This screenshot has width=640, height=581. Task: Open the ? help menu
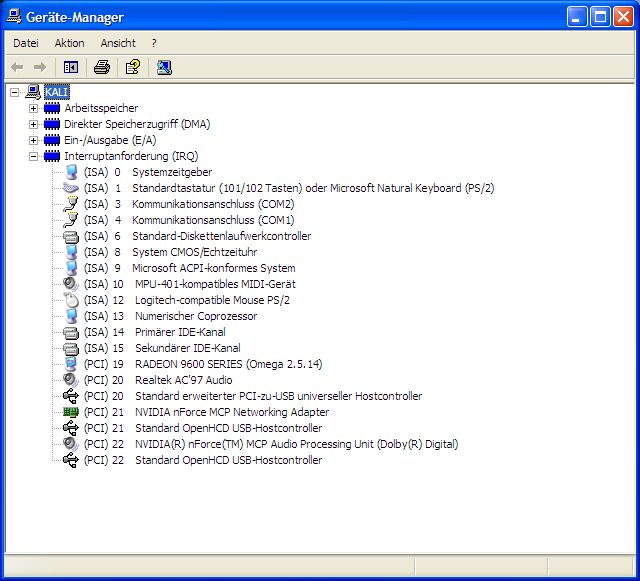click(x=154, y=43)
